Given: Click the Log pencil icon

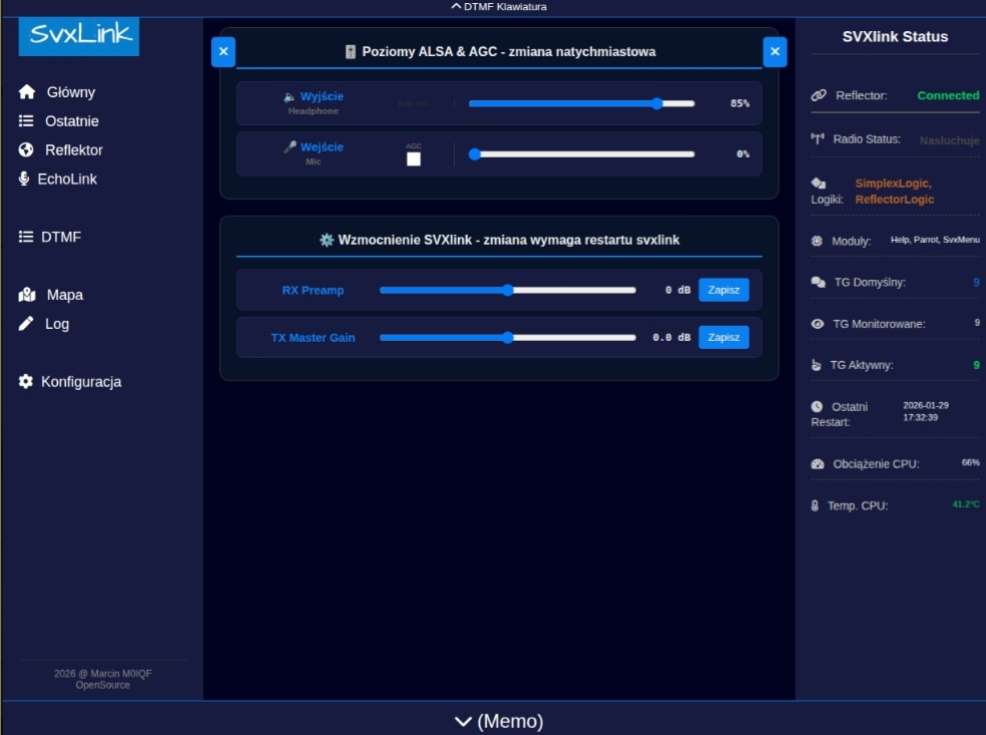Looking at the screenshot, I should point(26,324).
